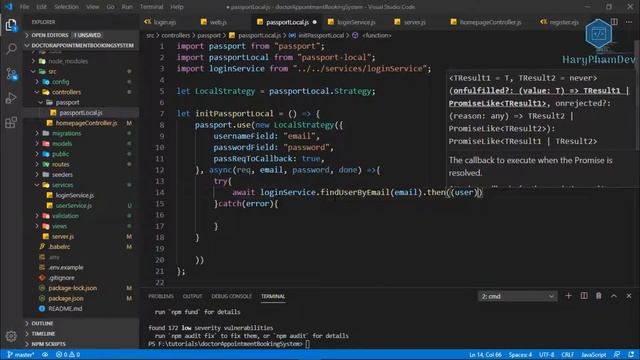Open userService.js in the file tree
Screen dimensions: 640x360
[x=74, y=206]
